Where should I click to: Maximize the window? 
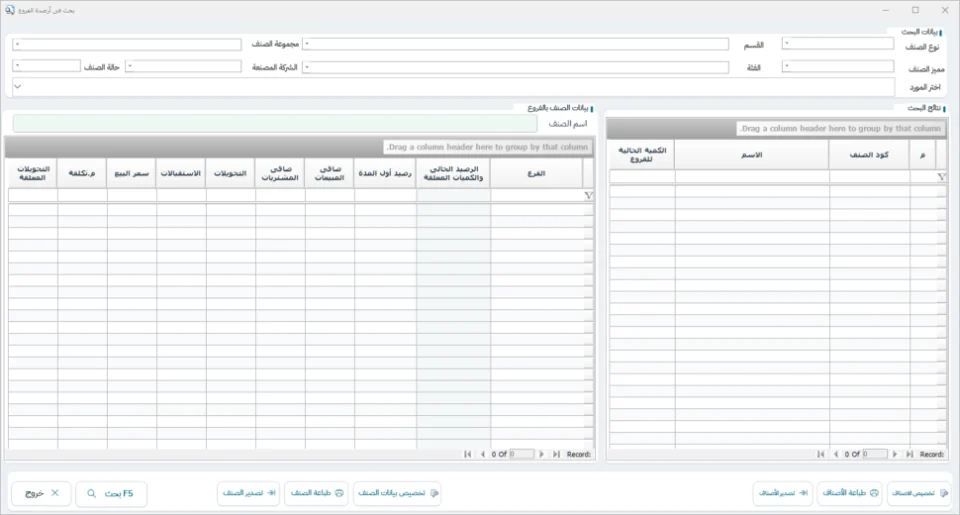click(x=915, y=10)
